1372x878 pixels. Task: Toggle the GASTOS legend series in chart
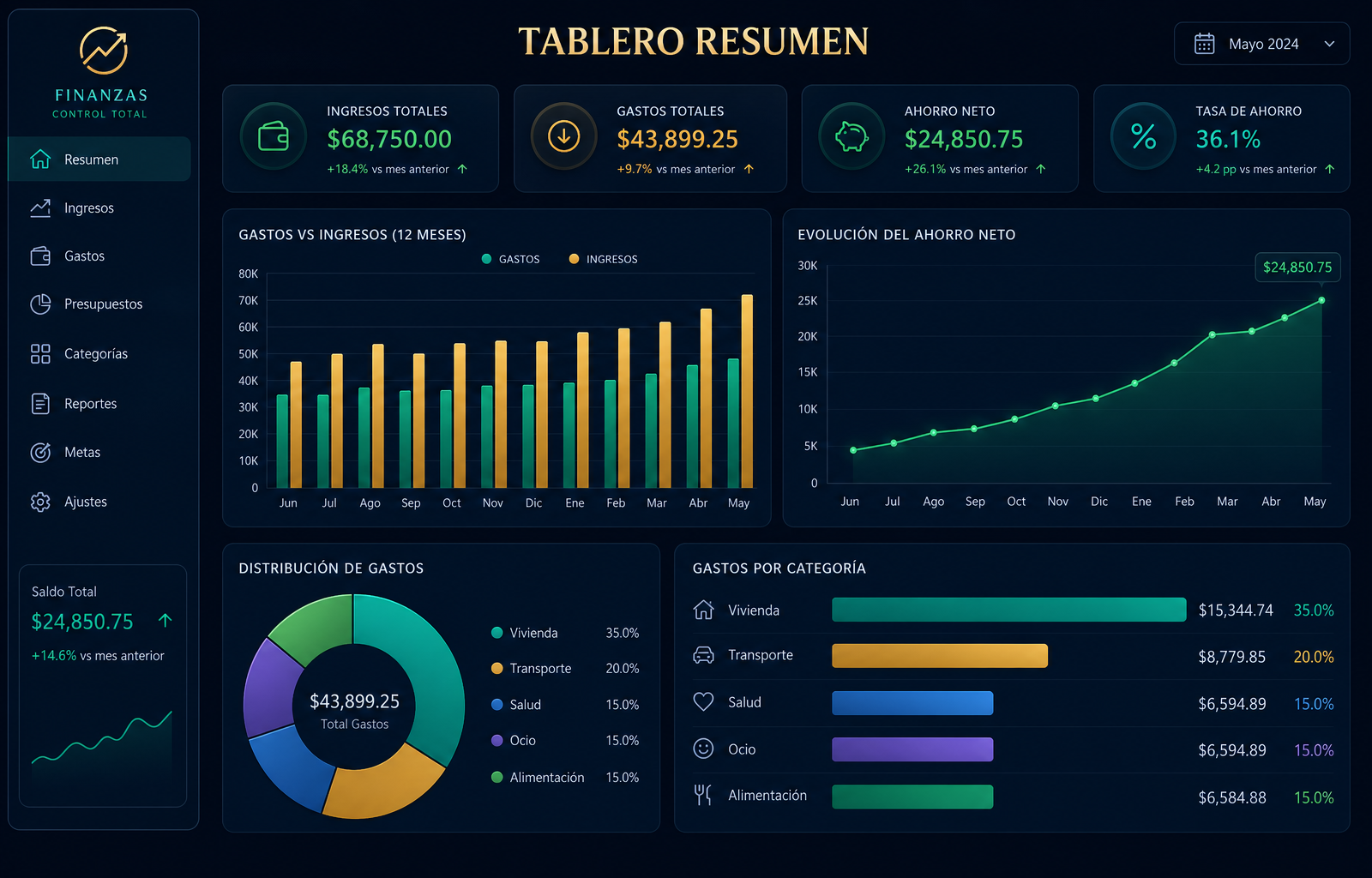point(511,259)
